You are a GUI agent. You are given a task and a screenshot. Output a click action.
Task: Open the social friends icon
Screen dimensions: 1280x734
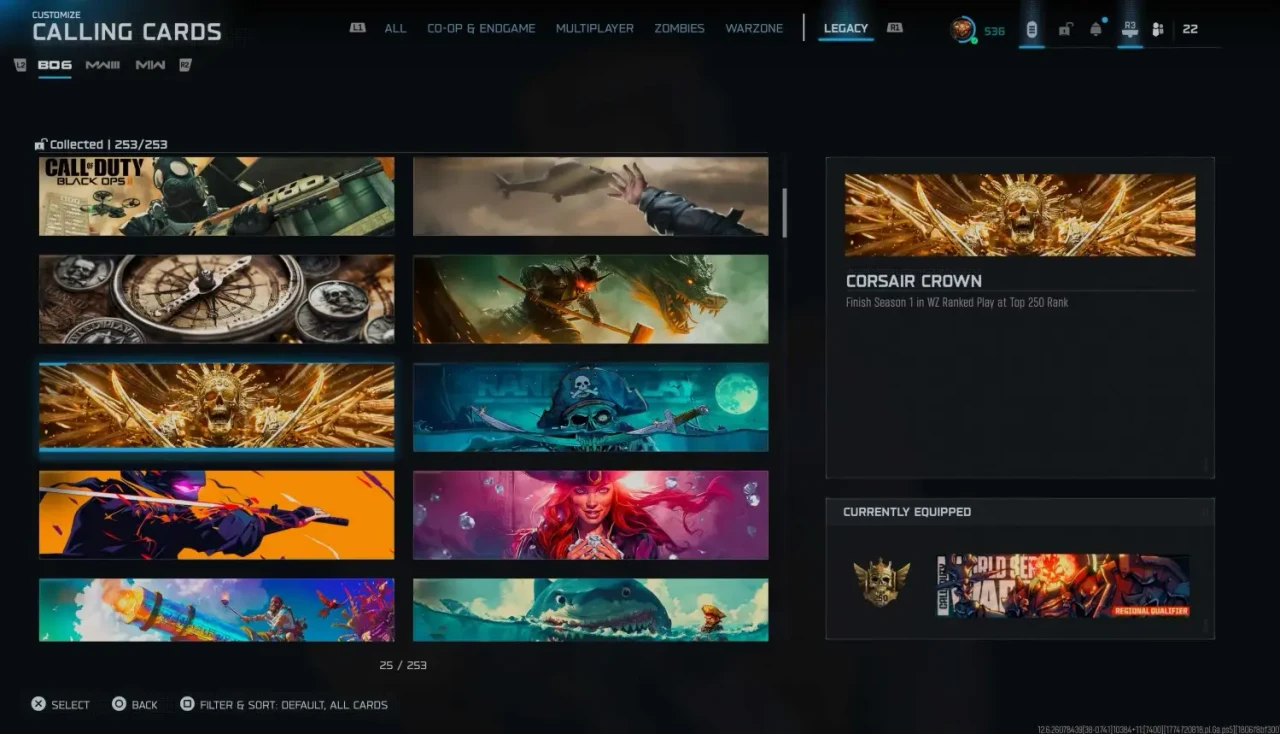pyautogui.click(x=1158, y=30)
